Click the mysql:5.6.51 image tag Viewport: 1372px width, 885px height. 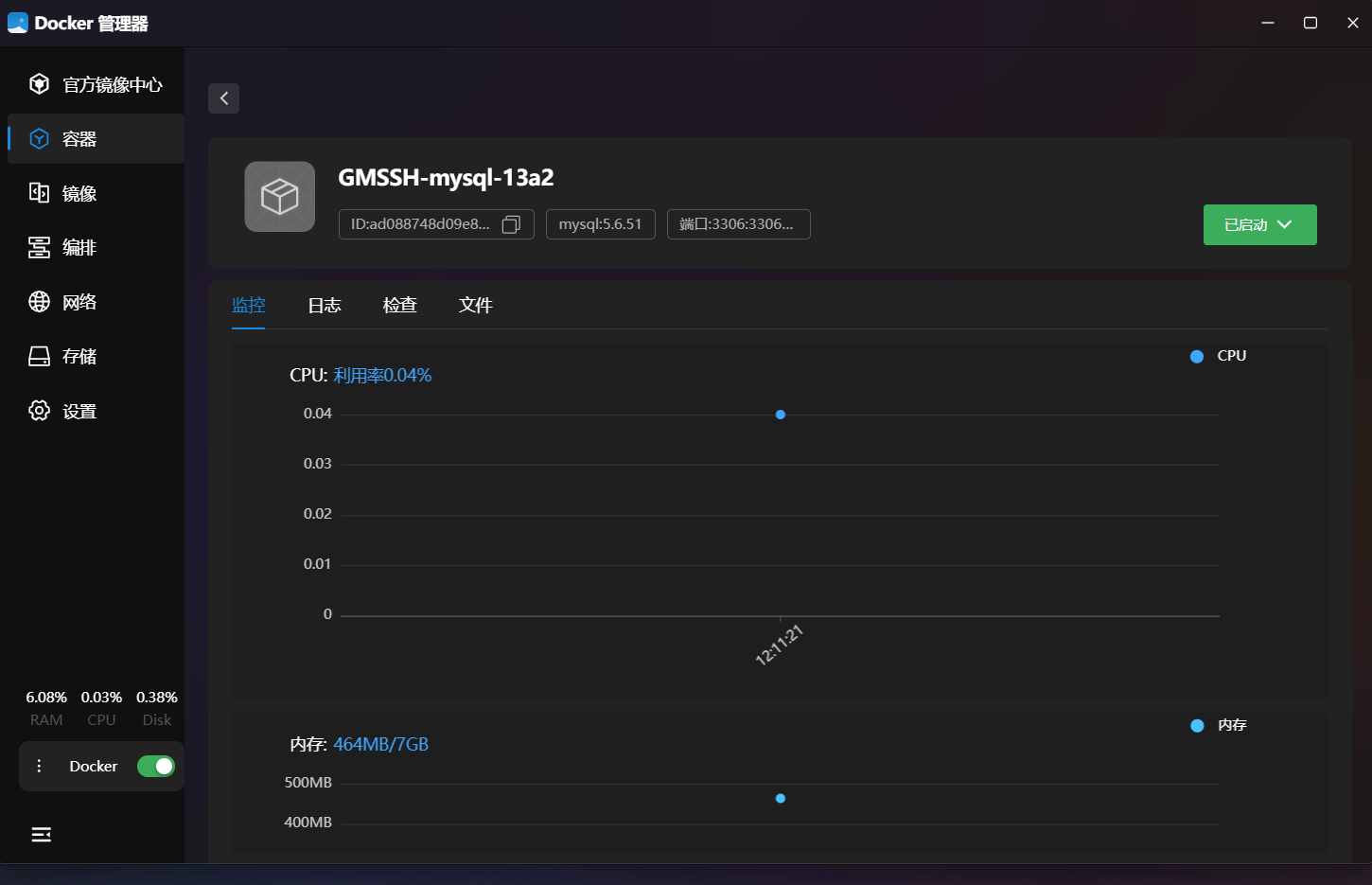(601, 224)
